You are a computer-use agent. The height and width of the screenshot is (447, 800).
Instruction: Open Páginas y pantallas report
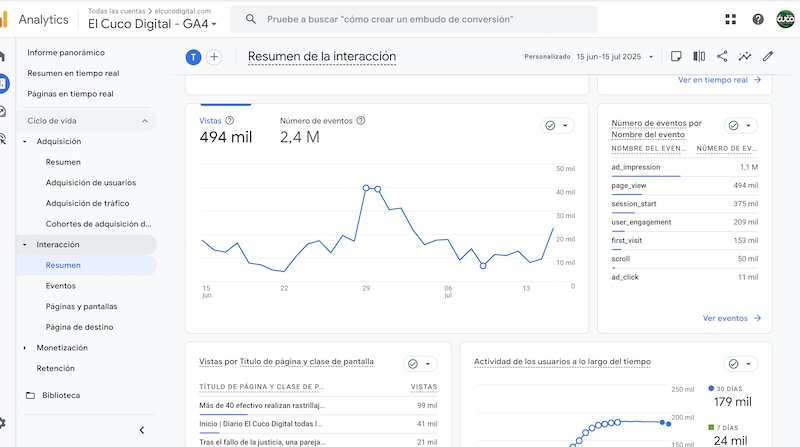click(x=81, y=306)
